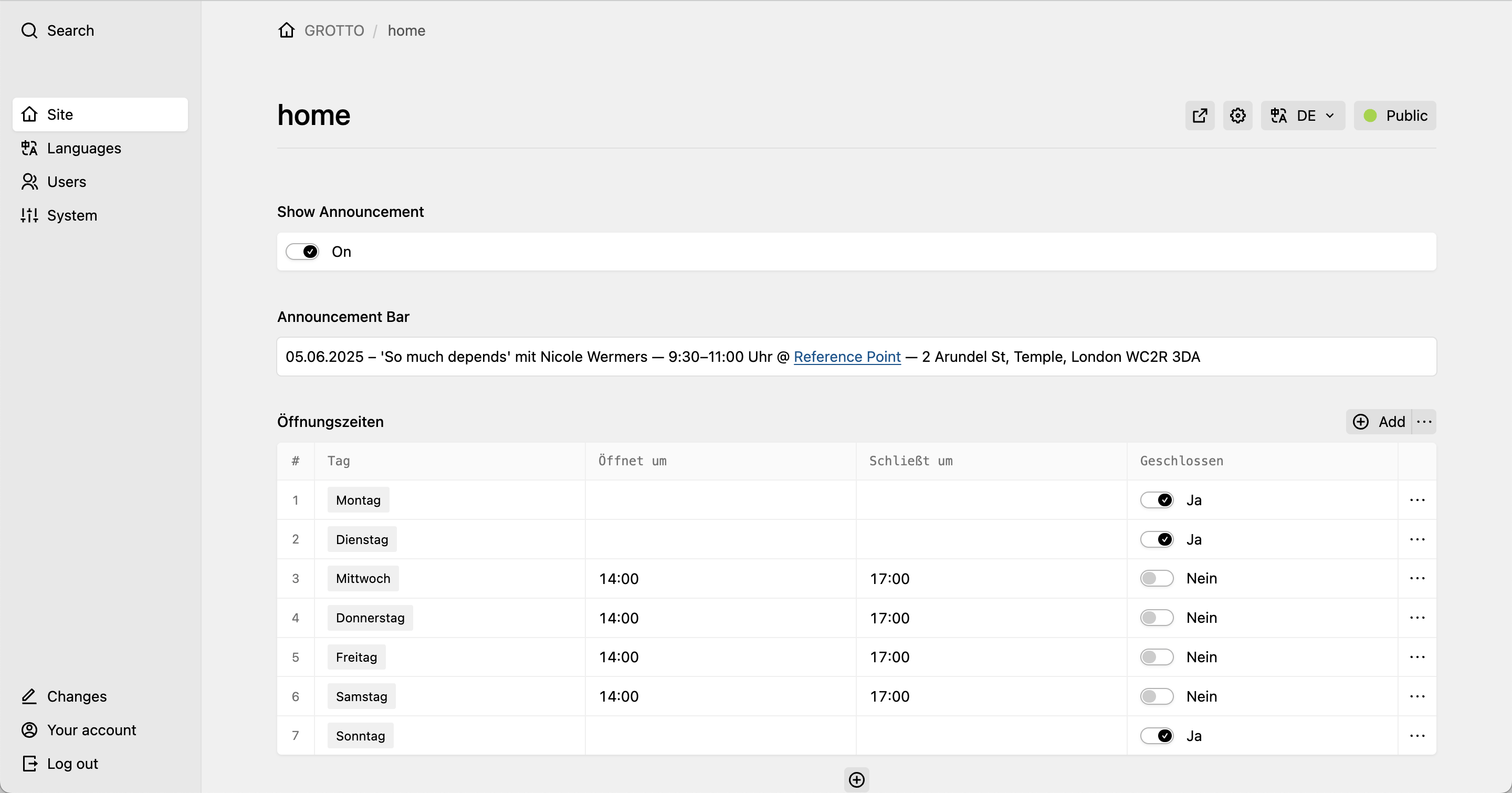Open page in new tab icon
This screenshot has height=793, width=1512.
tap(1200, 116)
